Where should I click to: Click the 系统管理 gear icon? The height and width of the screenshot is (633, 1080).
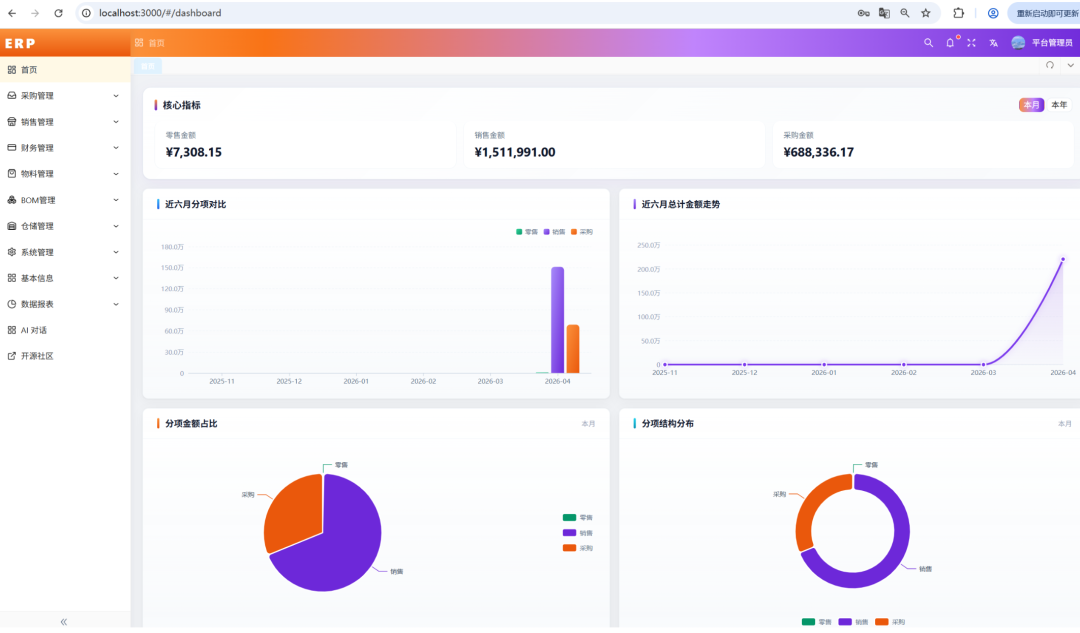[x=12, y=252]
